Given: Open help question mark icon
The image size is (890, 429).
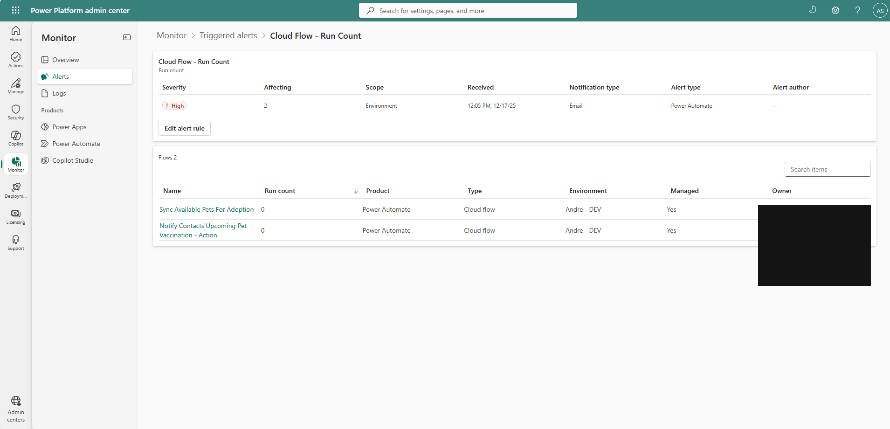Looking at the screenshot, I should pyautogui.click(x=858, y=10).
